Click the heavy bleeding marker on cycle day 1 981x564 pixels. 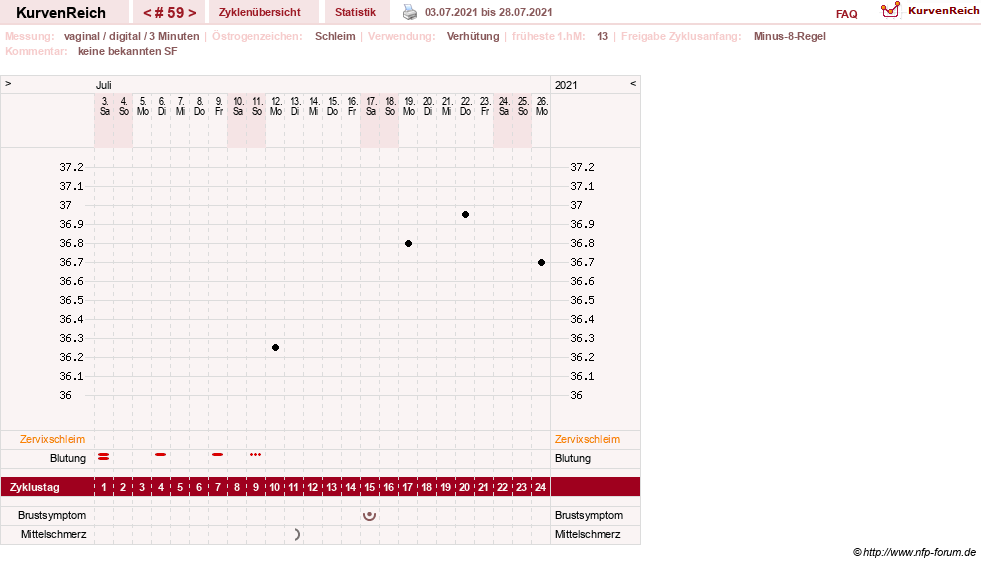104,457
